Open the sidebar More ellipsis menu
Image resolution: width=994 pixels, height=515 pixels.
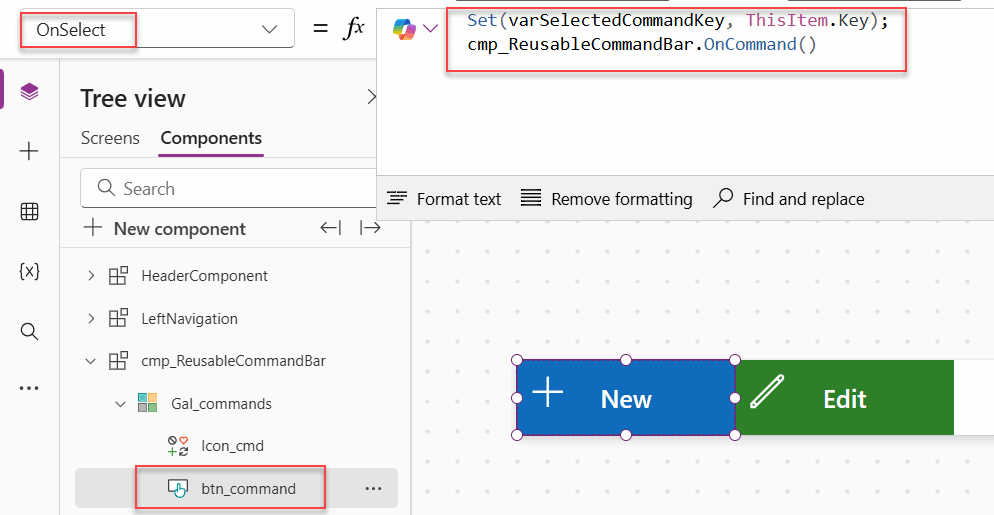coord(29,388)
